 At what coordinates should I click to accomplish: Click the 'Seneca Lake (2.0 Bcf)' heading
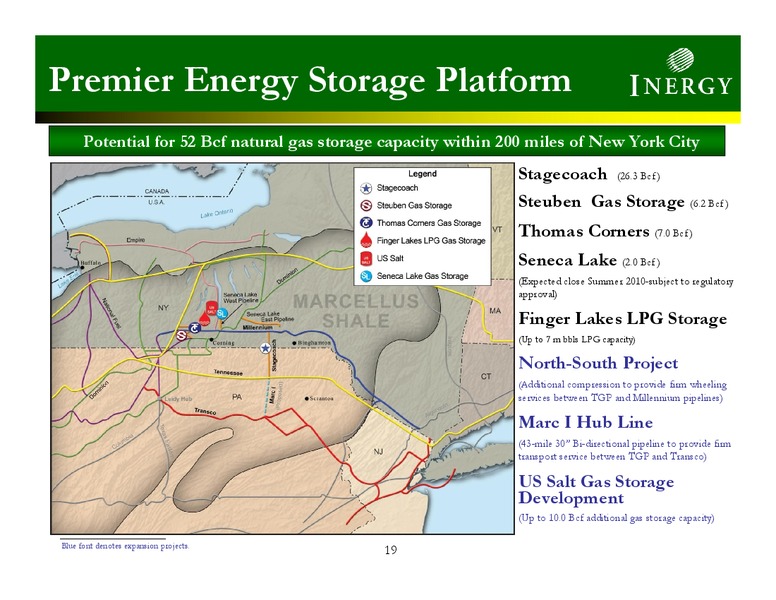[589, 260]
